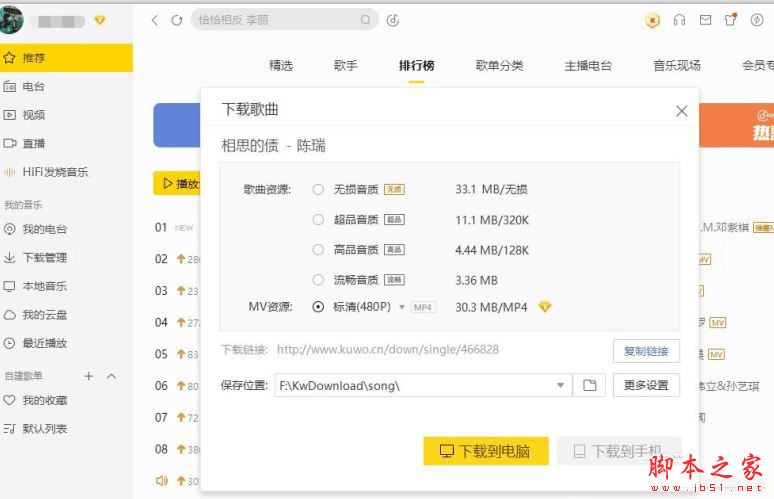Open the mail messages icon
This screenshot has width=774, height=499.
(705, 20)
